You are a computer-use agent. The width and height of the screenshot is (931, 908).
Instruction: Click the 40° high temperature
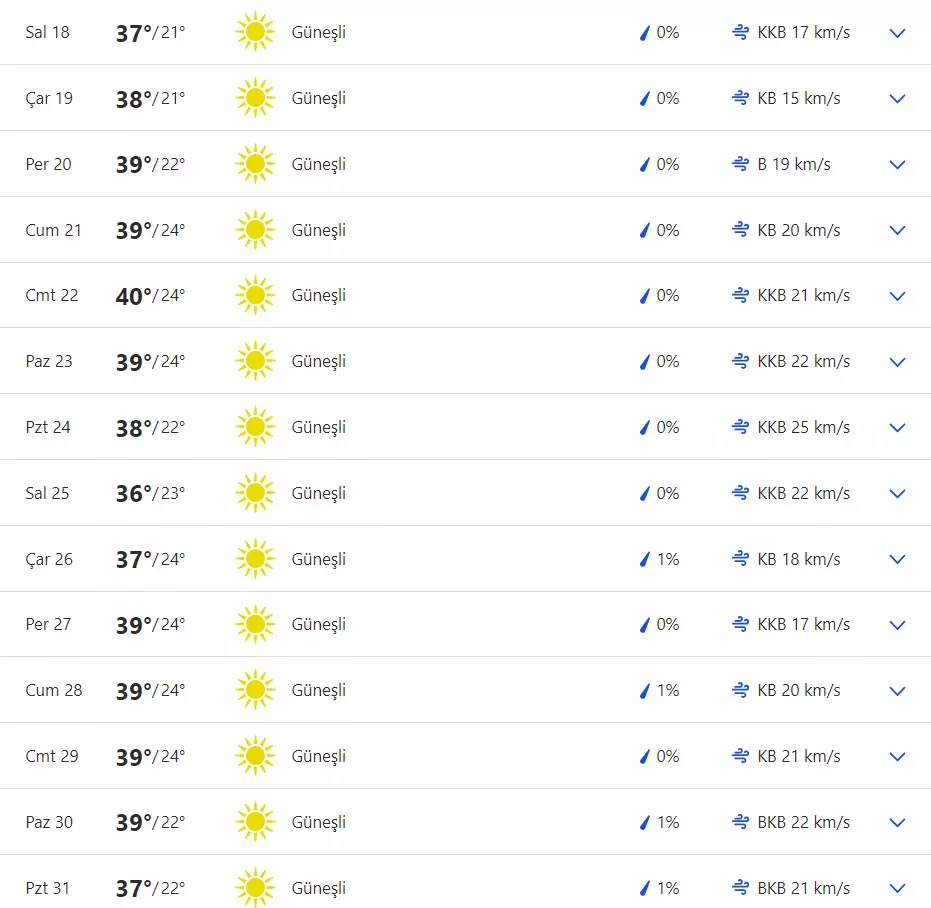pos(134,296)
